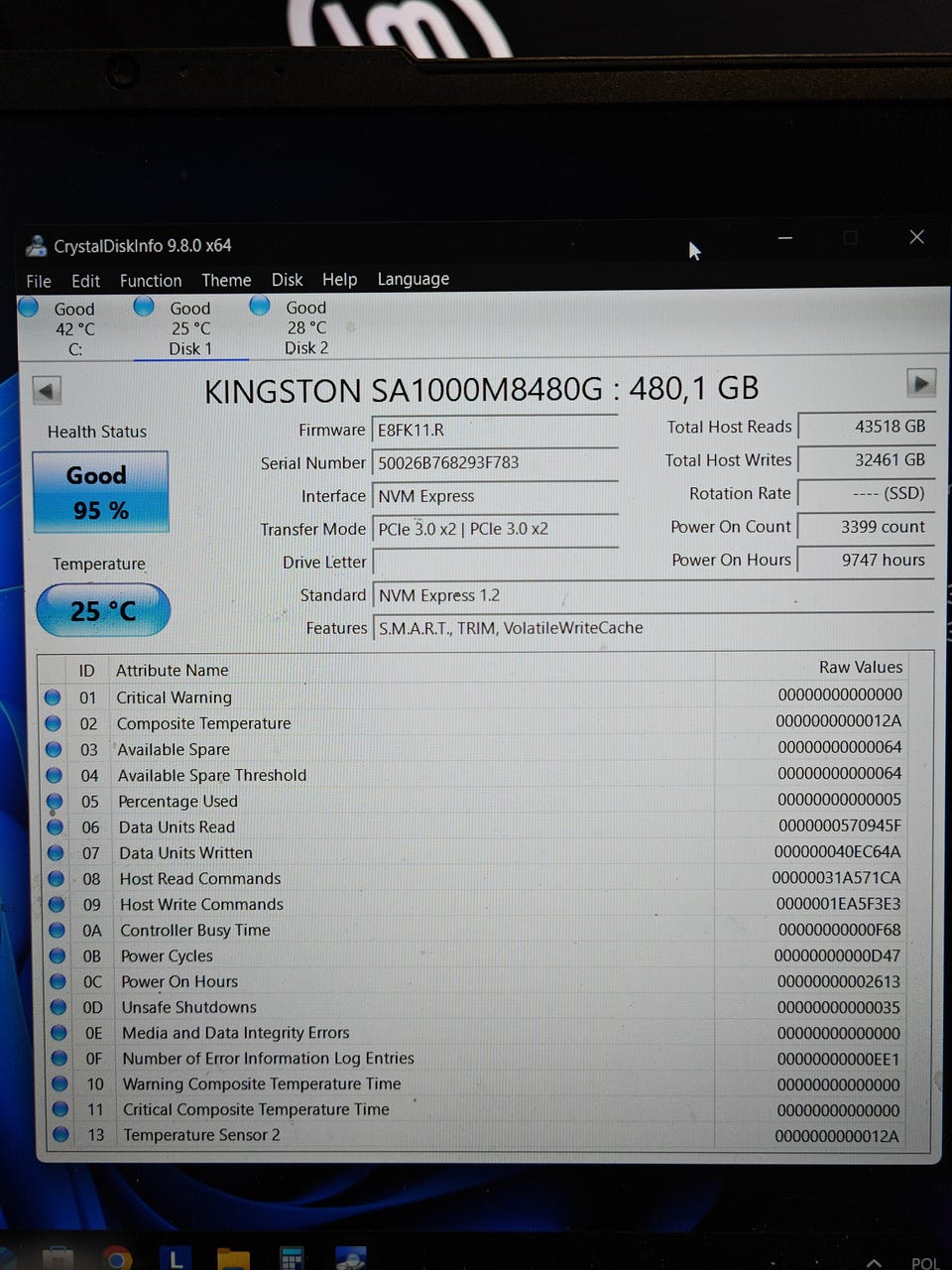Click status dot for Power On Hours row
Image resolution: width=952 pixels, height=1270 pixels.
click(x=59, y=981)
